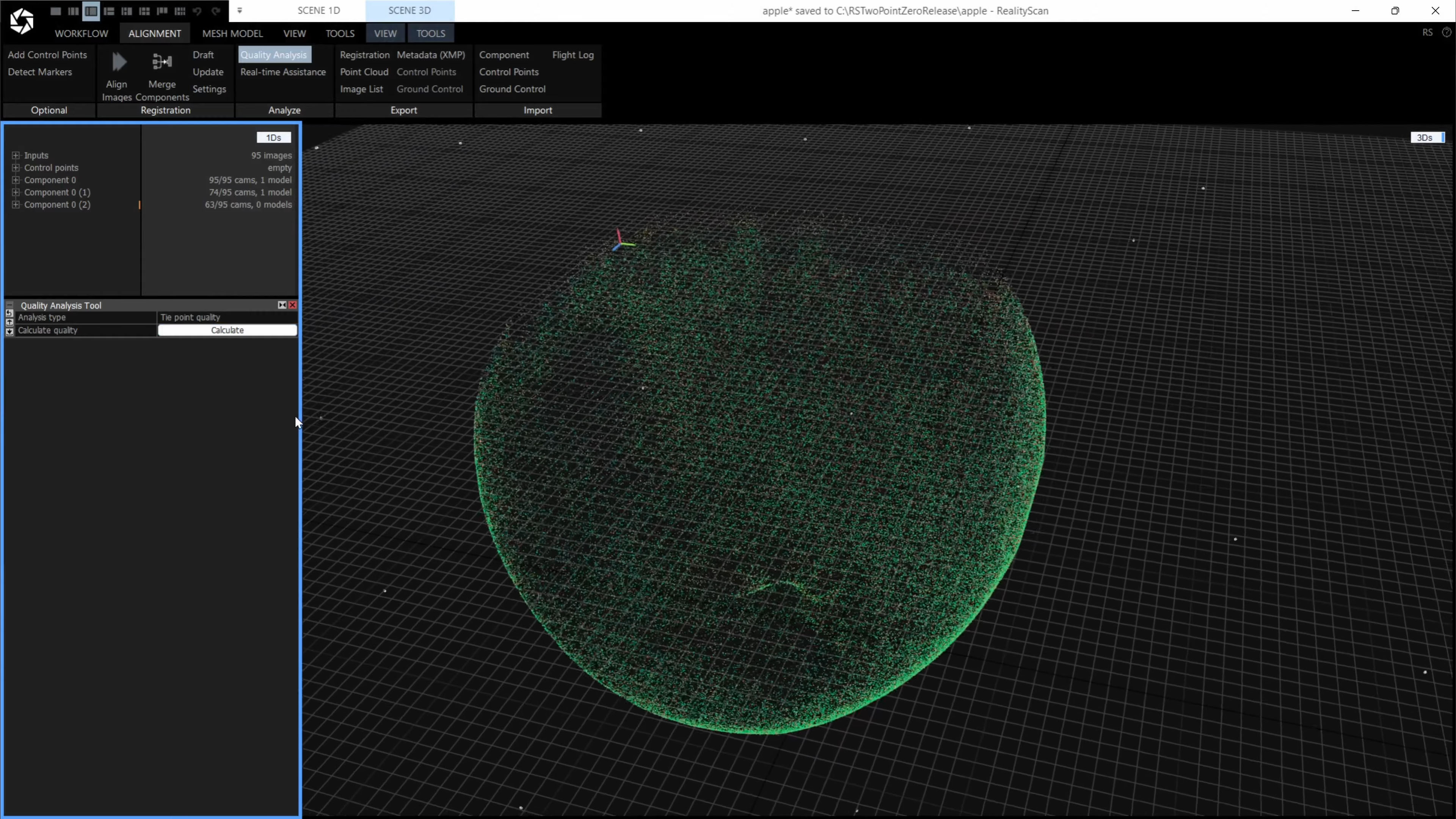1456x819 pixels.
Task: Click the reset settings icon in tool panel
Action: pyautogui.click(x=9, y=312)
